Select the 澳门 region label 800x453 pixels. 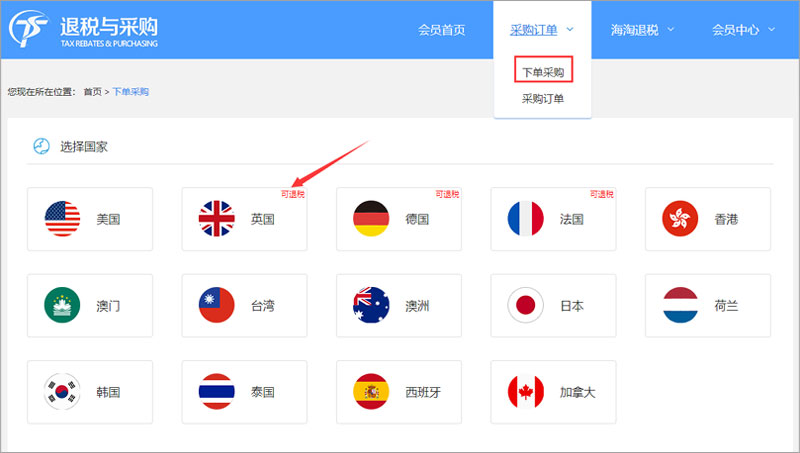pyautogui.click(x=108, y=306)
